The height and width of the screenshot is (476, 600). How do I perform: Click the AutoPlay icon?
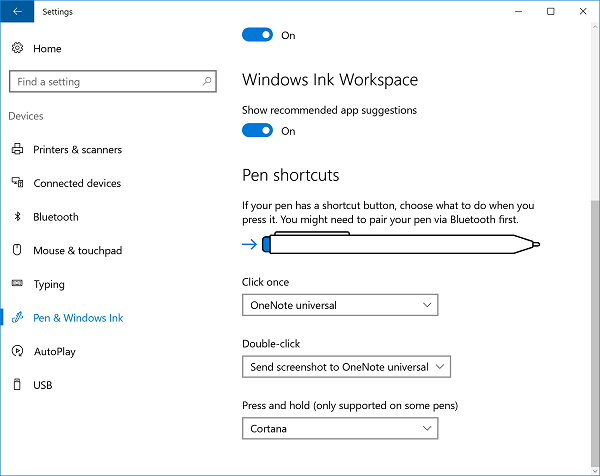pos(17,351)
